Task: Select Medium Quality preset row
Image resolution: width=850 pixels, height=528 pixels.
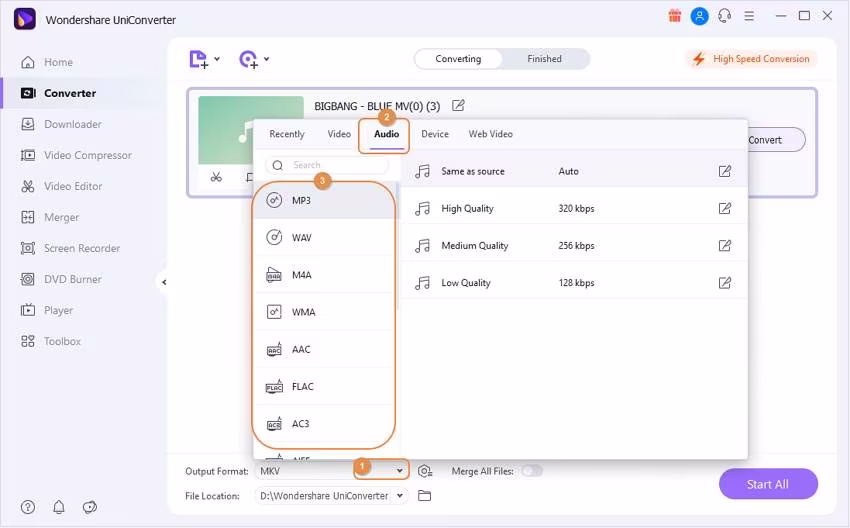Action: click(x=574, y=246)
